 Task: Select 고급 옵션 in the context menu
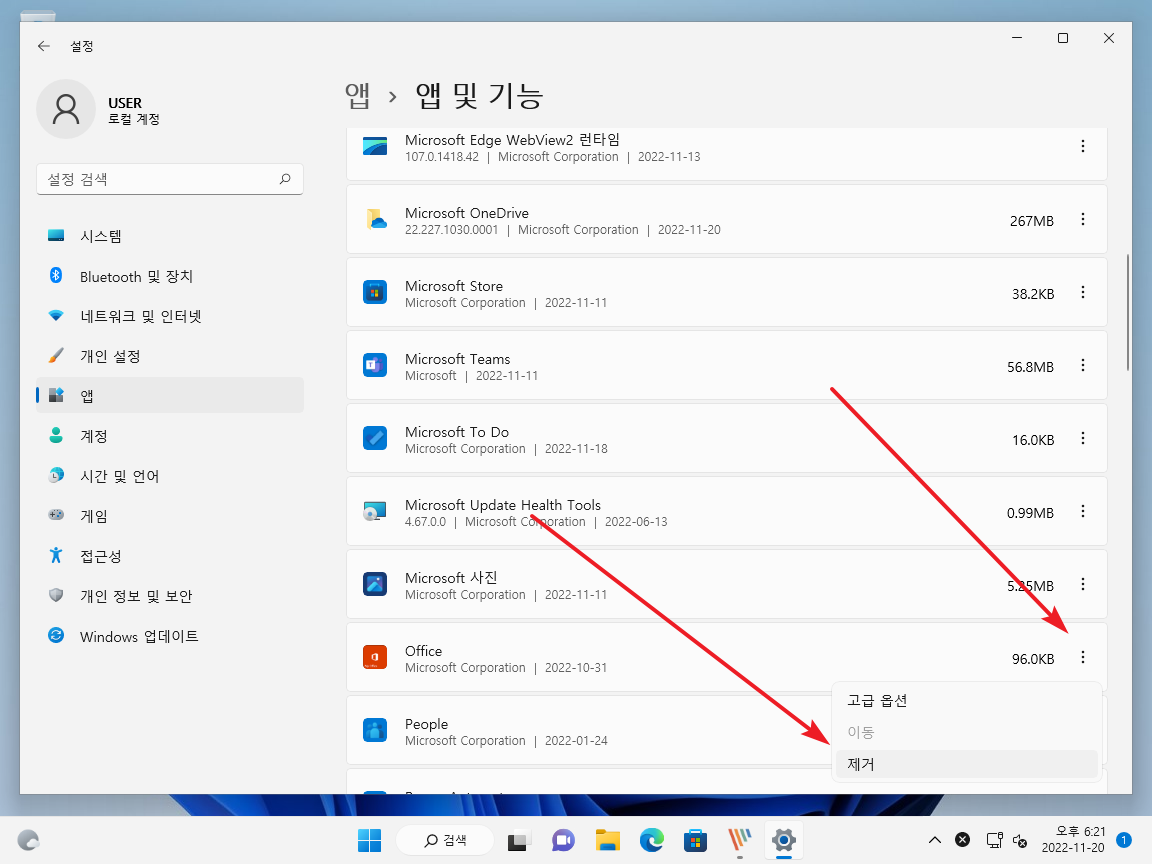pos(966,701)
